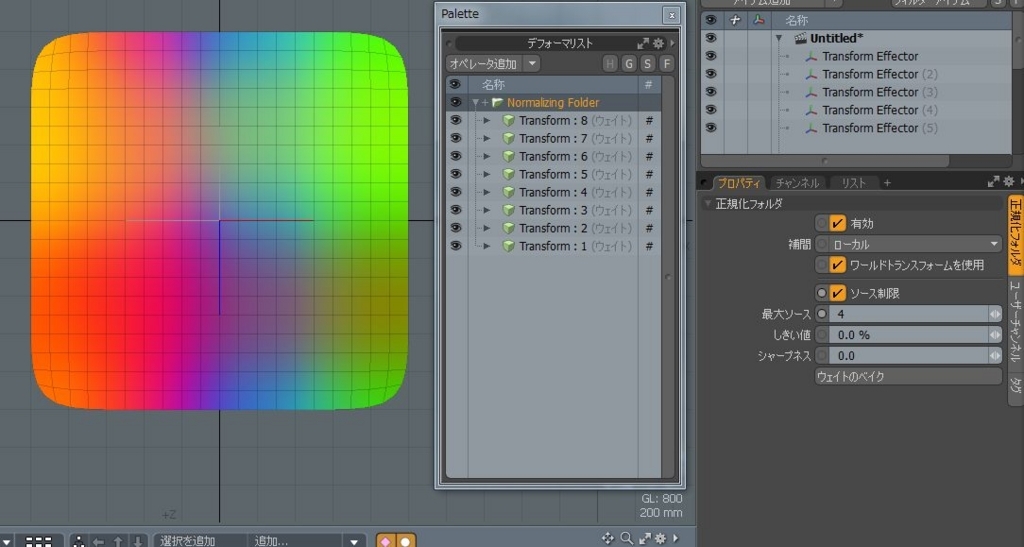The height and width of the screenshot is (547, 1024).
Task: Click the up arrow icon in bottom bar
Action: pyautogui.click(x=118, y=541)
